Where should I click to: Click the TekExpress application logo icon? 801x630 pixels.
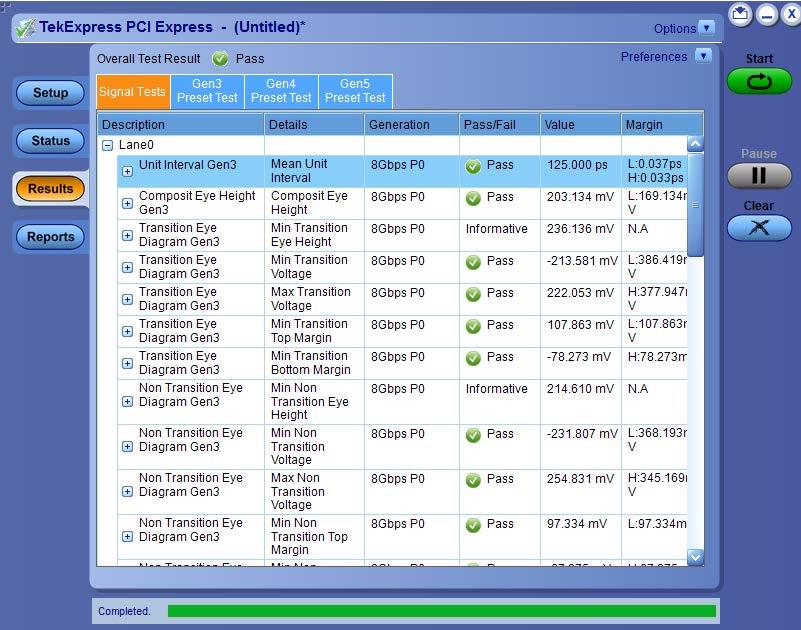25,28
